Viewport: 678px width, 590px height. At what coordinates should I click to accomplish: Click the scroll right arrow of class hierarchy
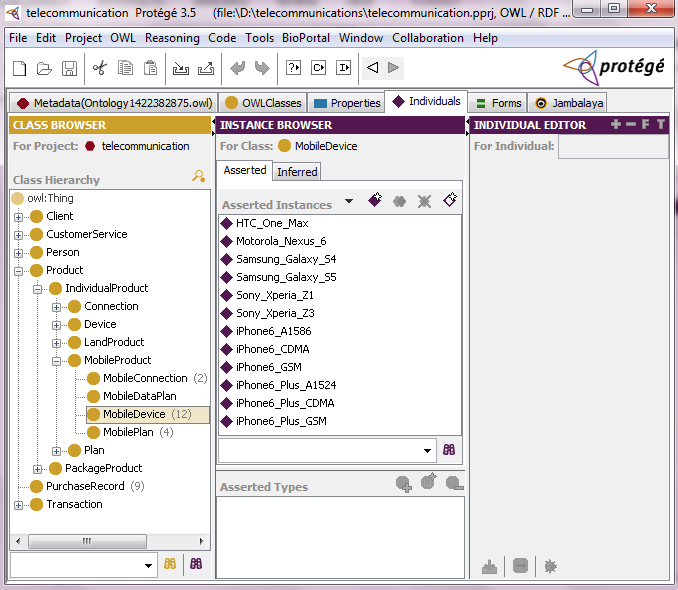coord(201,541)
